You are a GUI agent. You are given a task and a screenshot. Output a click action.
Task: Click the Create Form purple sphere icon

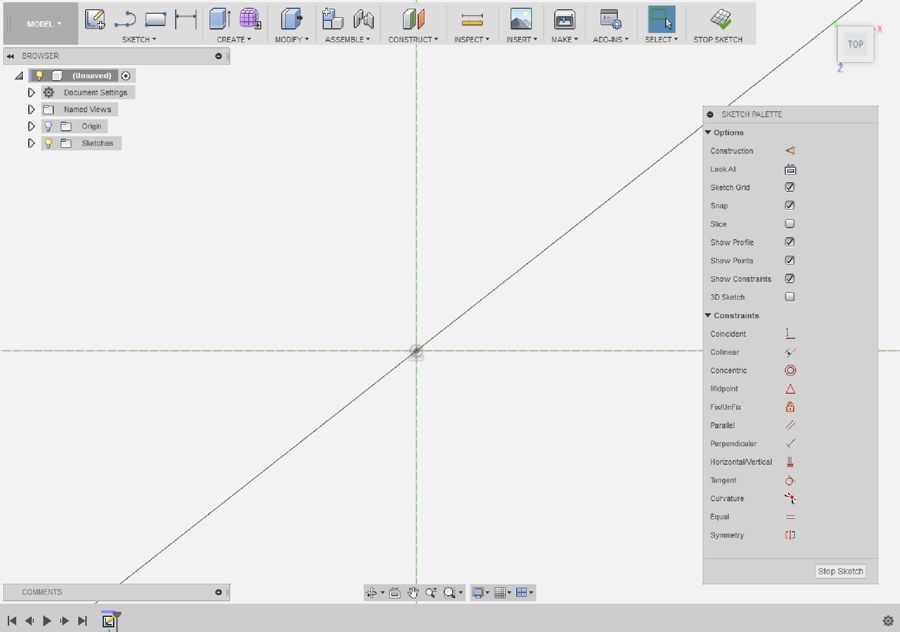coord(250,19)
